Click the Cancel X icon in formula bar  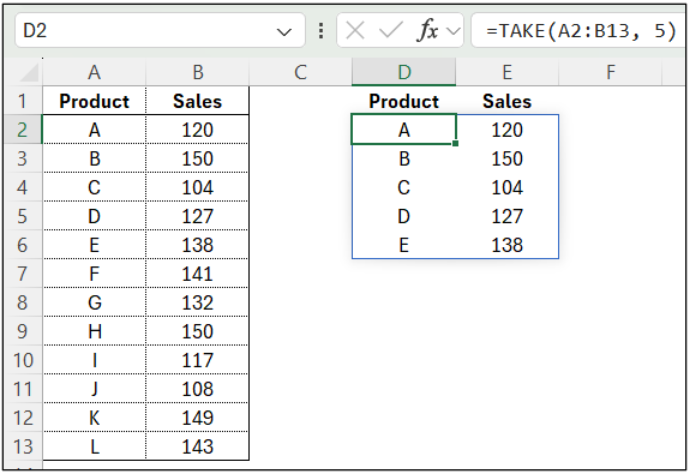pyautogui.click(x=355, y=31)
